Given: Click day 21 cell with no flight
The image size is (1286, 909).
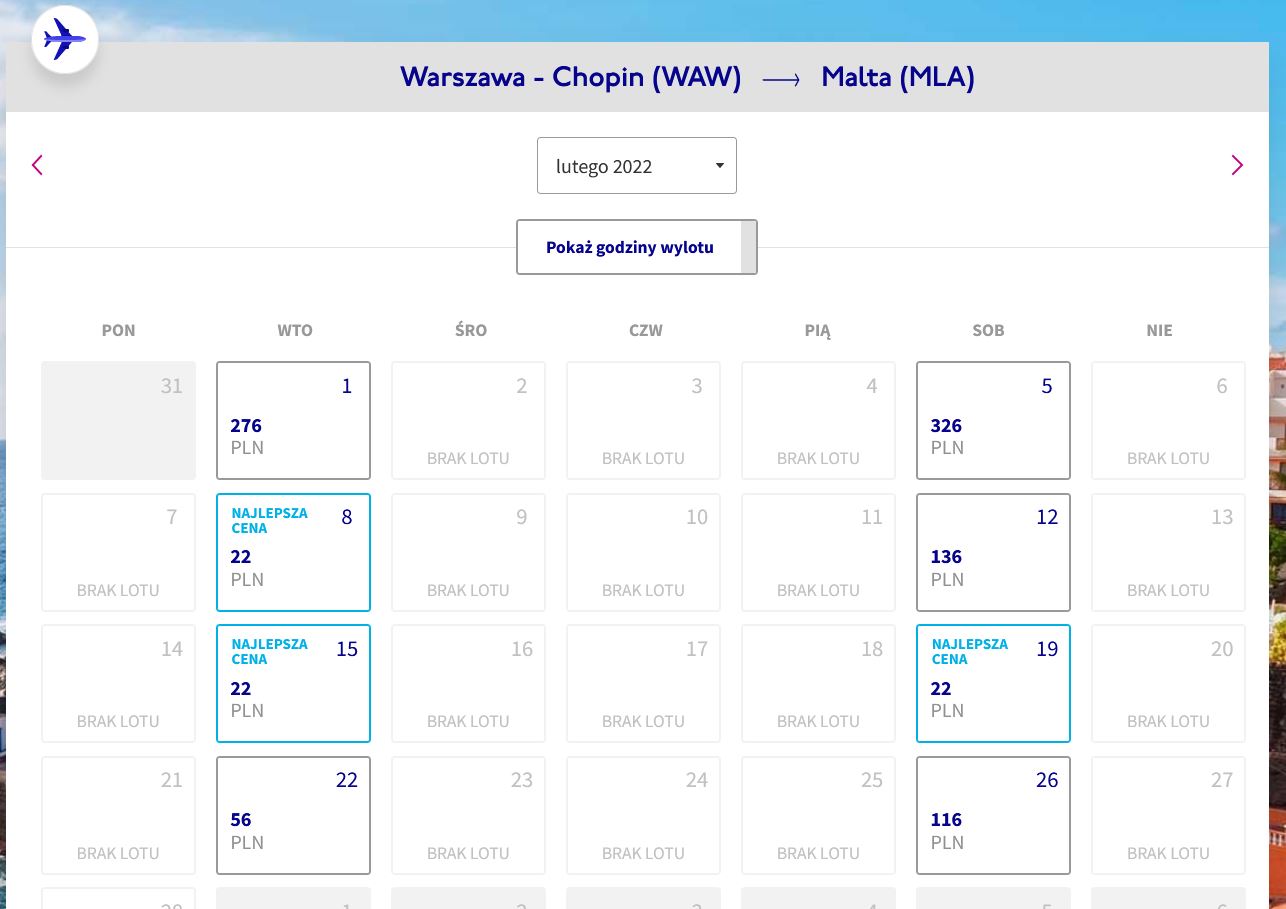Looking at the screenshot, I should [118, 815].
